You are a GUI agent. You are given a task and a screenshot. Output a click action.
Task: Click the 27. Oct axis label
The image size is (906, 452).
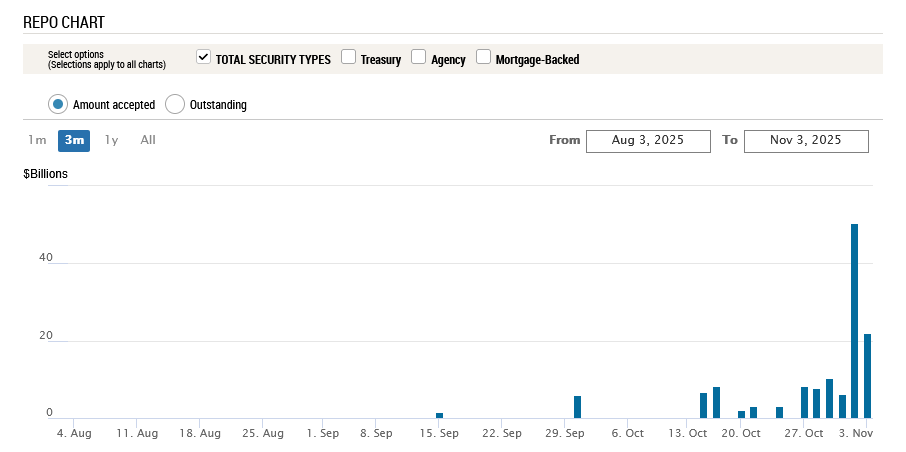804,434
